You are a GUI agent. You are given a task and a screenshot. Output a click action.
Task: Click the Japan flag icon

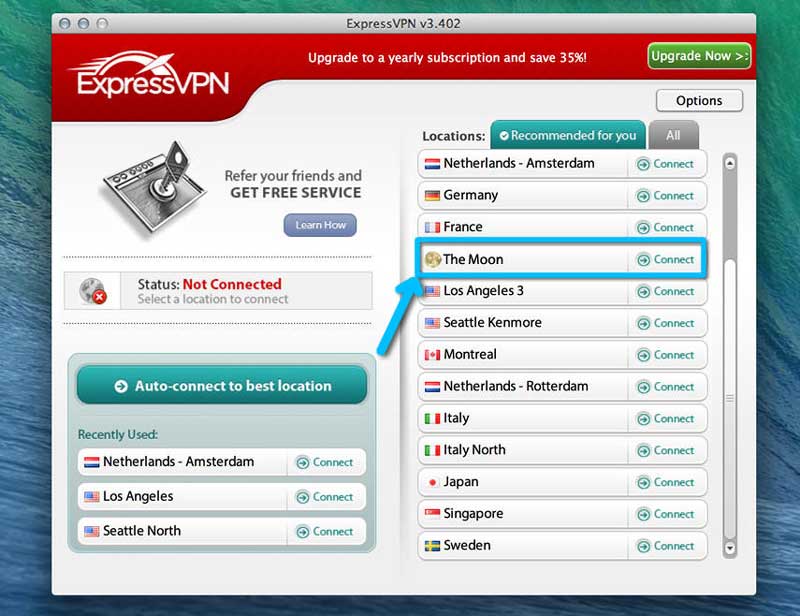coord(432,482)
